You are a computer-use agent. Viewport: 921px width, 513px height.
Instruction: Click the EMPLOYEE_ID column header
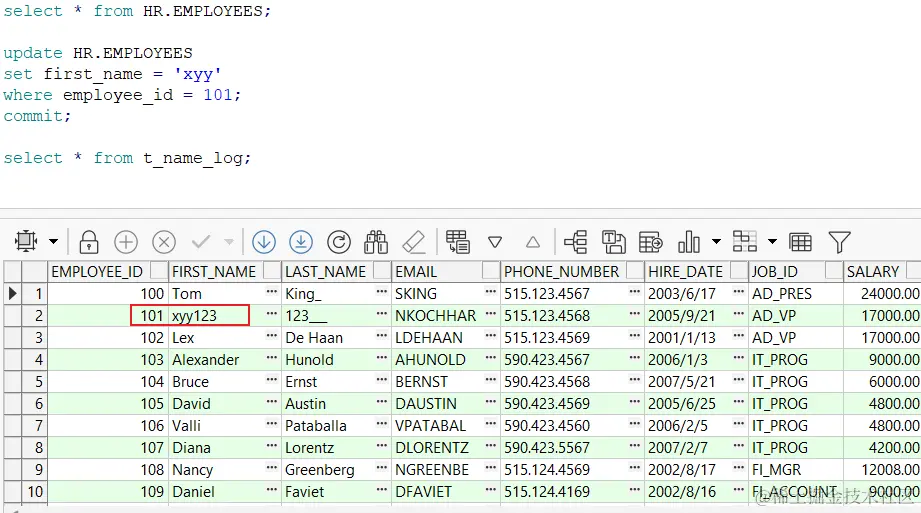tap(107, 271)
